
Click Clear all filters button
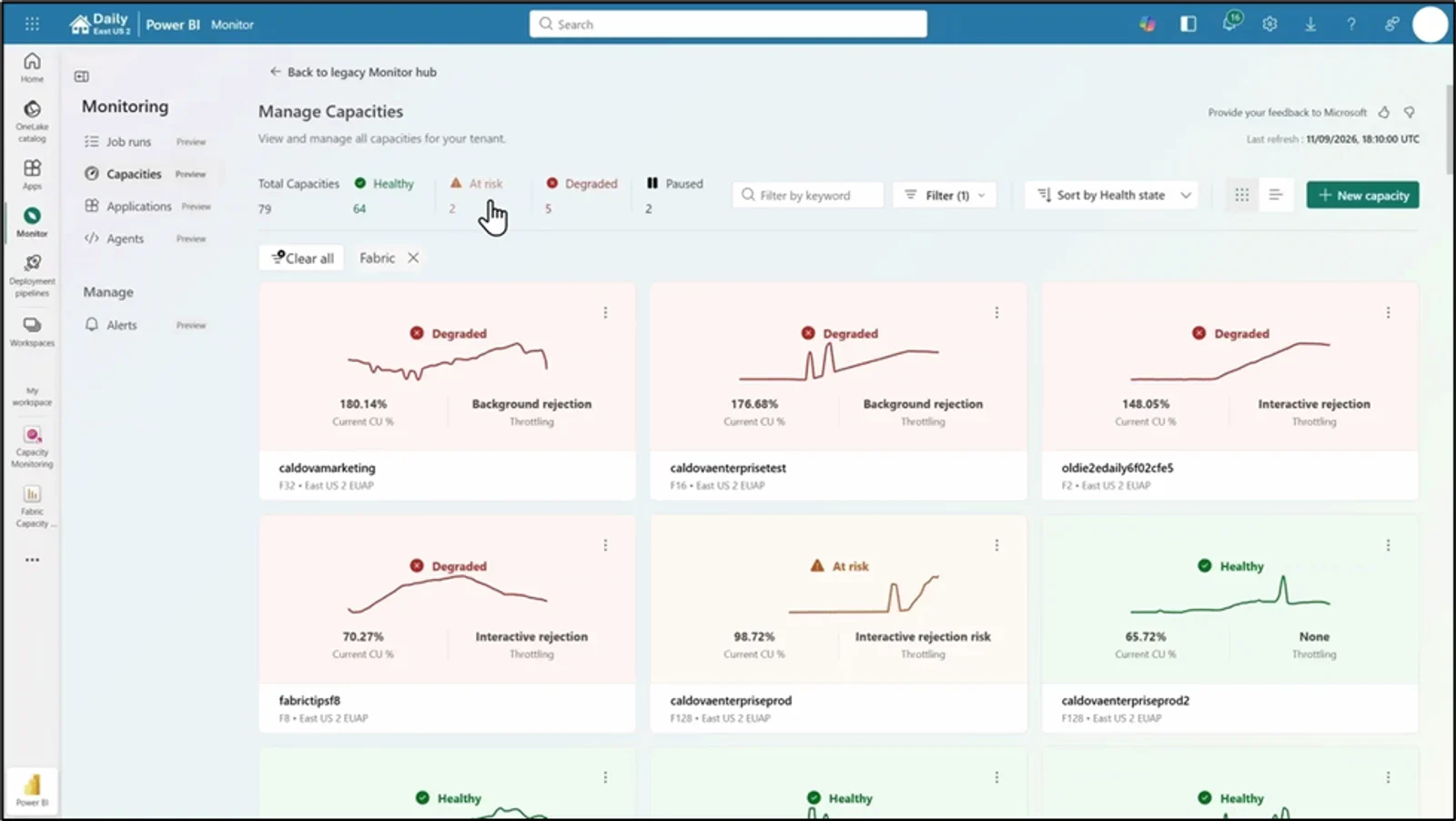click(302, 258)
